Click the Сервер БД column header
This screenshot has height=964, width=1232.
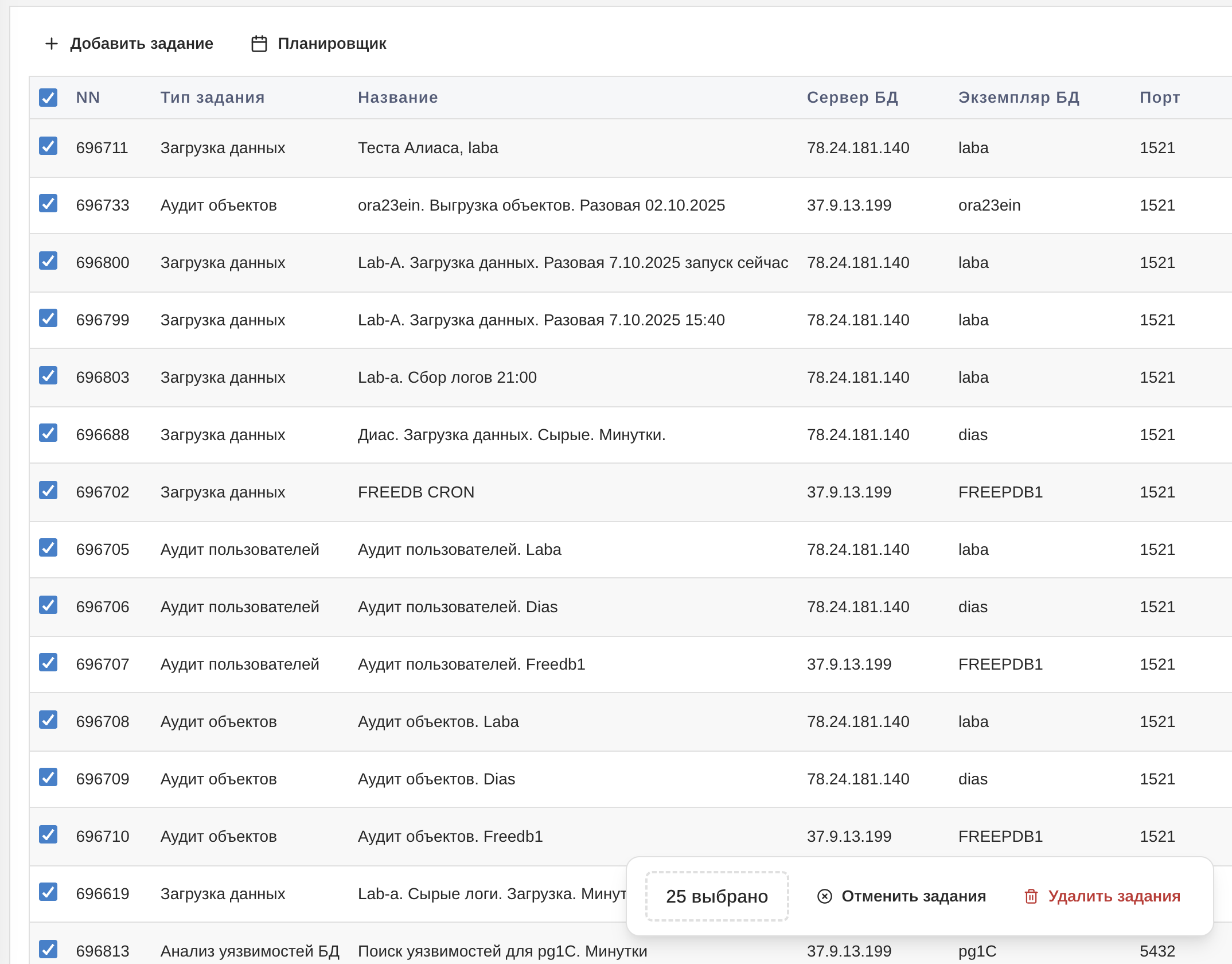852,98
